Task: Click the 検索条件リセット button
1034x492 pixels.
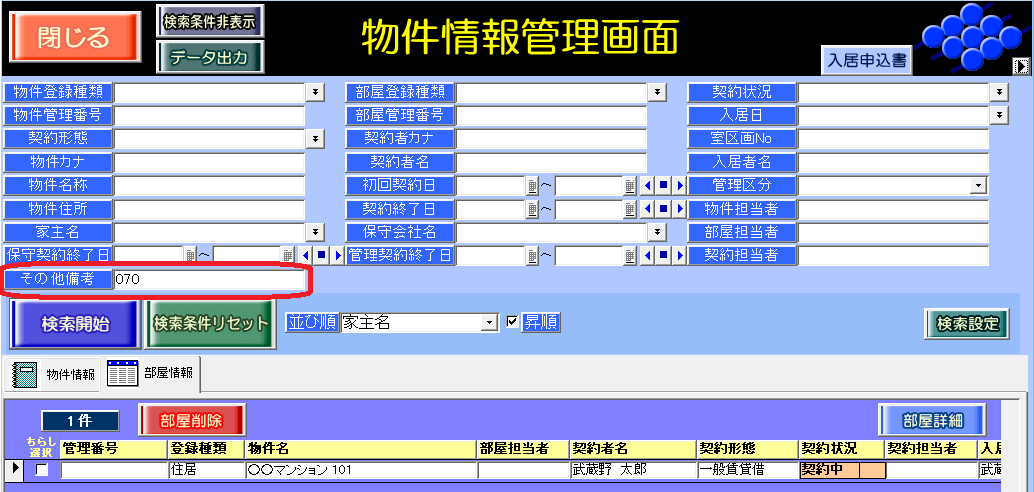Action: pyautogui.click(x=211, y=324)
